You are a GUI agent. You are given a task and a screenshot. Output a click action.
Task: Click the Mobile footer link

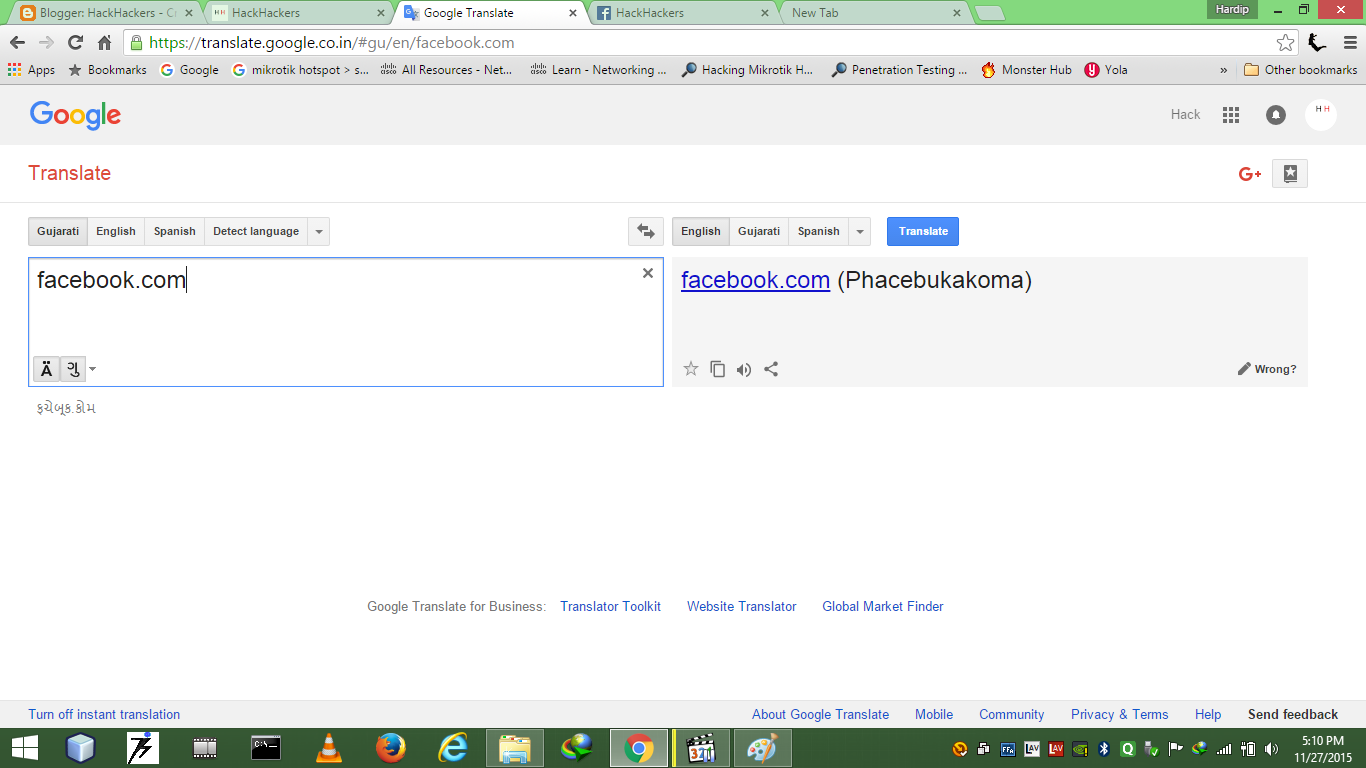pyautogui.click(x=934, y=714)
